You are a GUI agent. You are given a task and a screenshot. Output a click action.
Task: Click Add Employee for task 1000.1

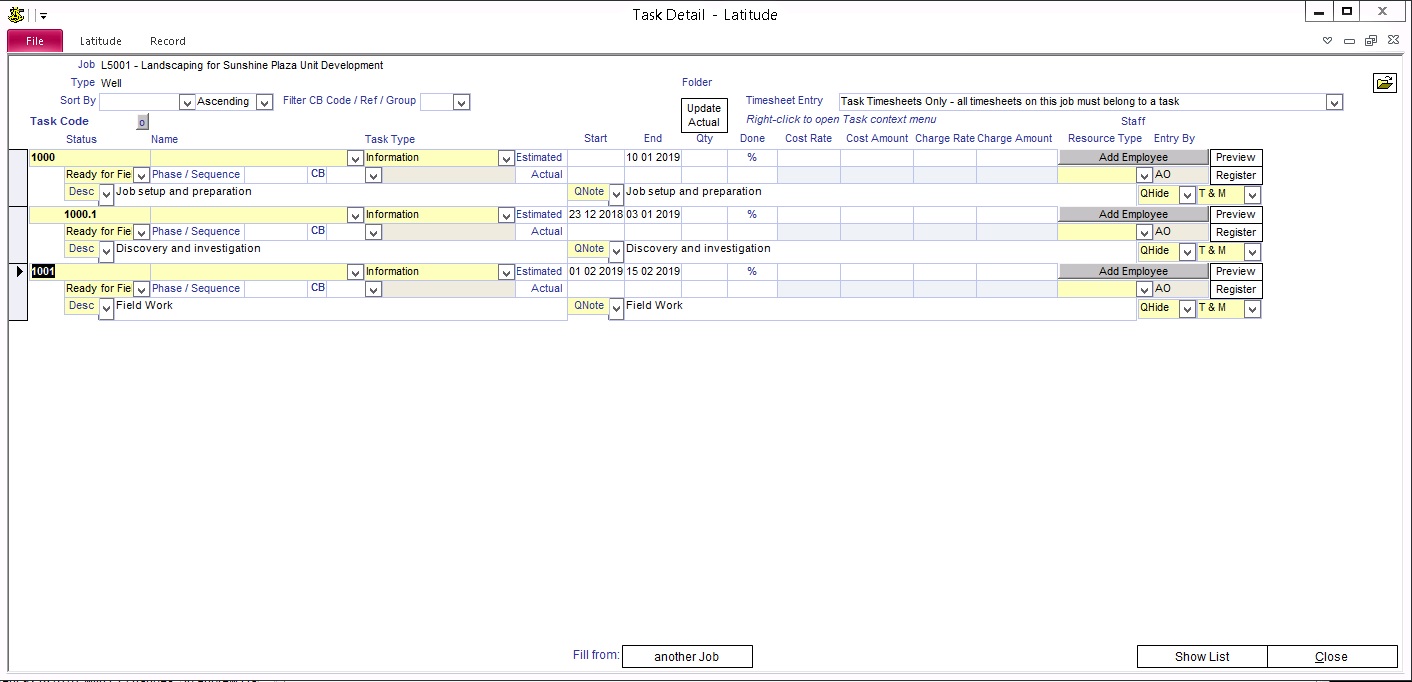[1133, 214]
